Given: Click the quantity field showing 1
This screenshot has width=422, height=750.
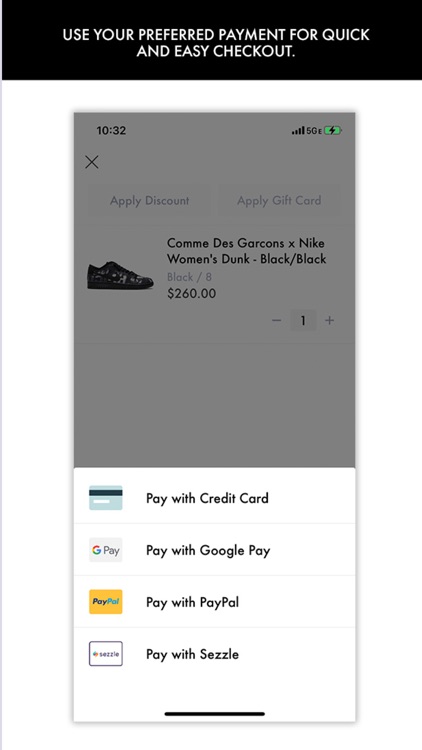Looking at the screenshot, I should pyautogui.click(x=303, y=320).
